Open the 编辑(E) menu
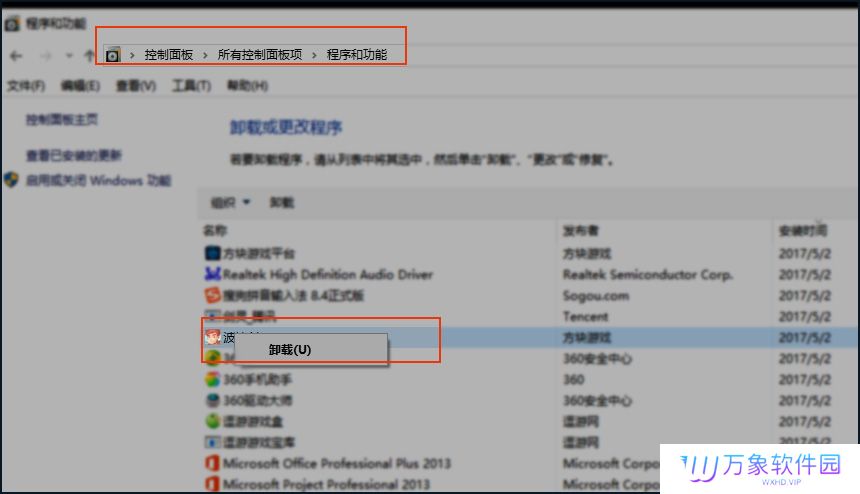The width and height of the screenshot is (860, 494). point(80,86)
